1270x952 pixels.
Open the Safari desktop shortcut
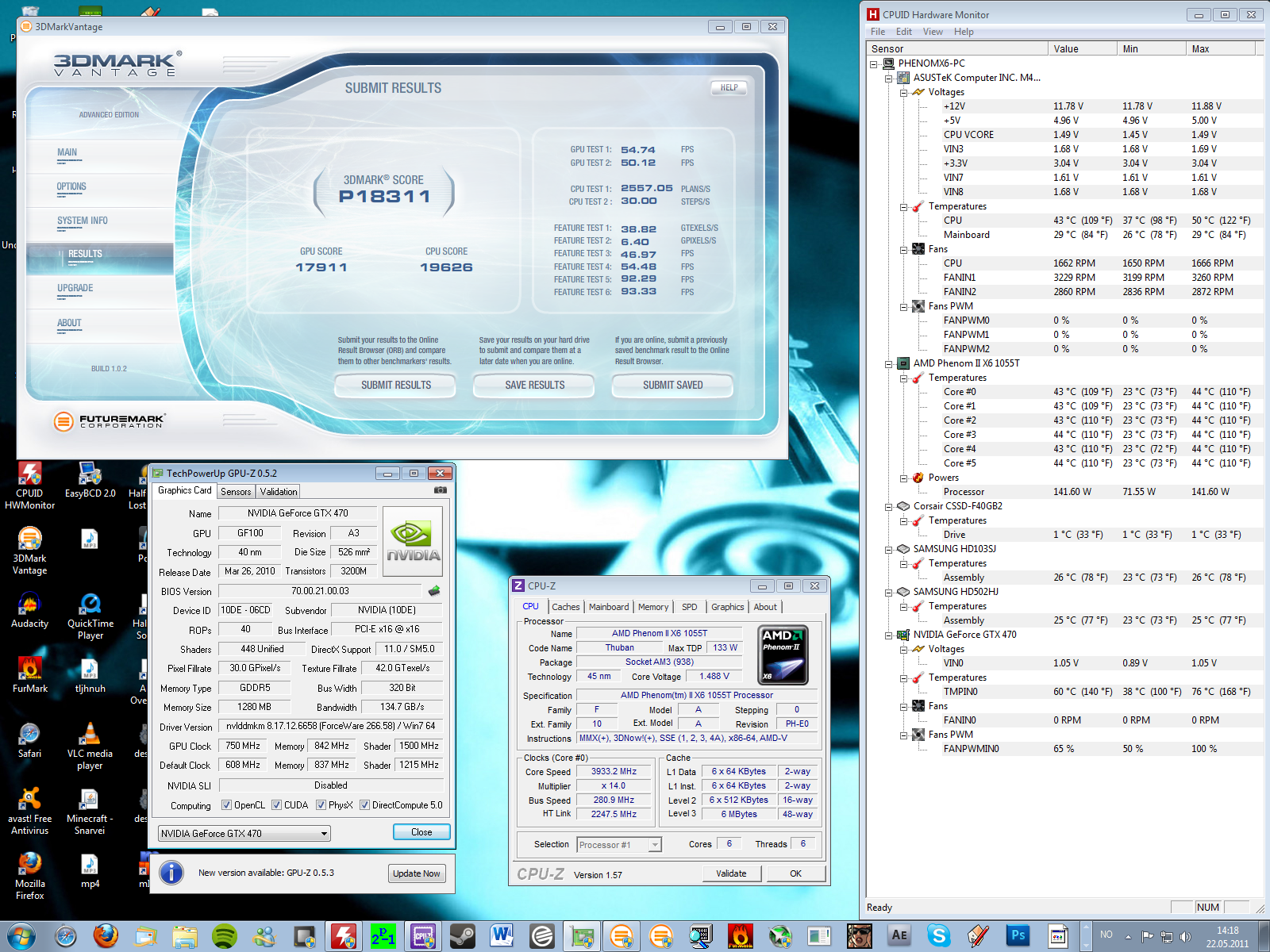pyautogui.click(x=29, y=740)
